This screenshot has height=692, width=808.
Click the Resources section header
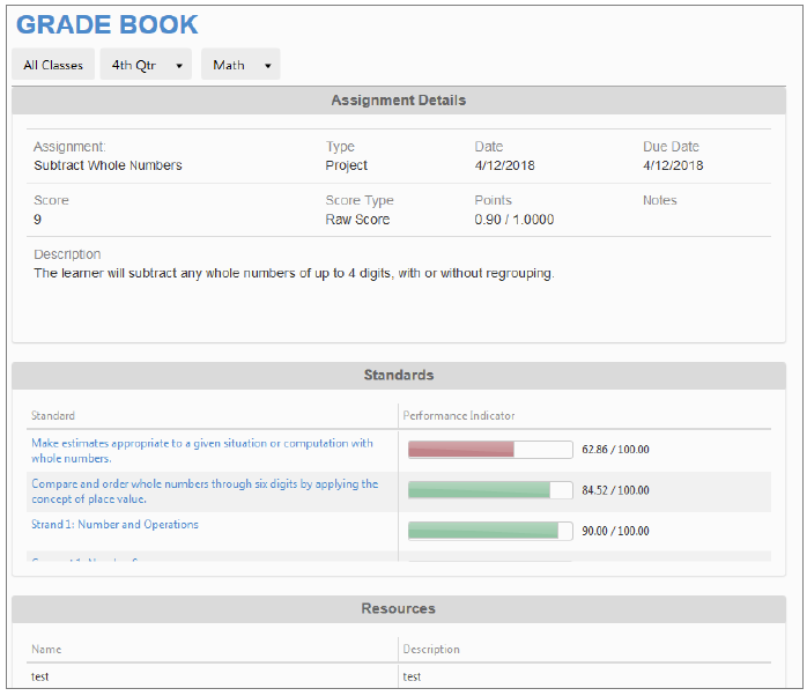coord(398,608)
